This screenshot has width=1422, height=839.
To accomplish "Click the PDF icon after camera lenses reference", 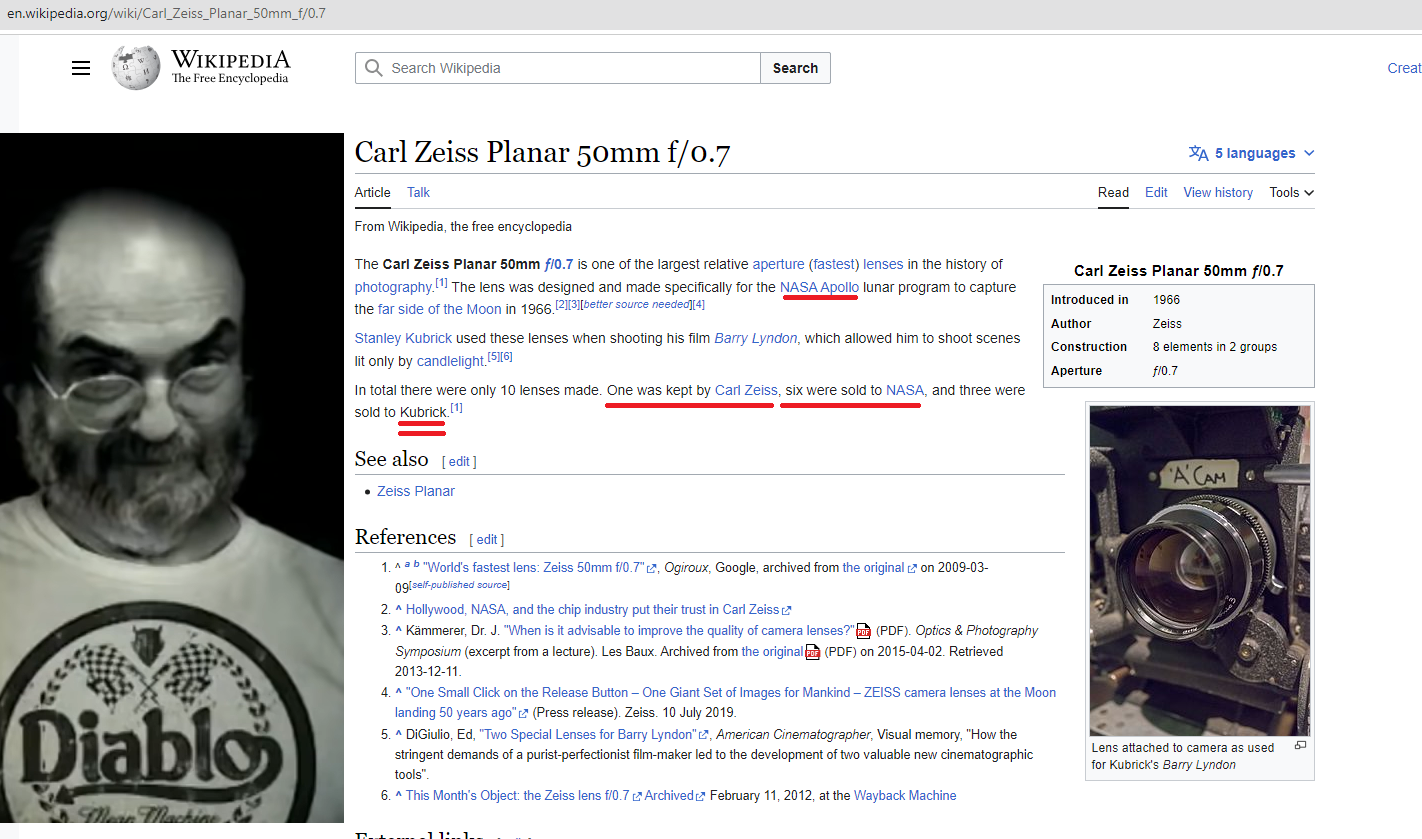I will pyautogui.click(x=864, y=631).
